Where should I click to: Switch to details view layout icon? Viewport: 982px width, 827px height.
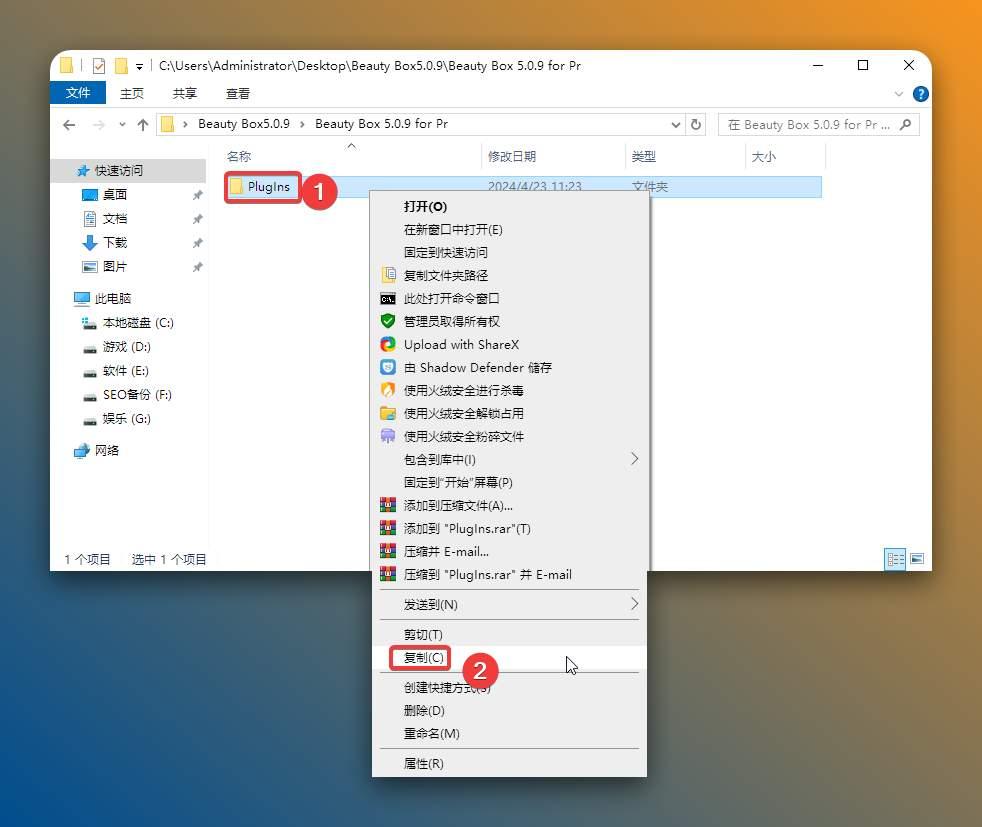click(x=895, y=559)
